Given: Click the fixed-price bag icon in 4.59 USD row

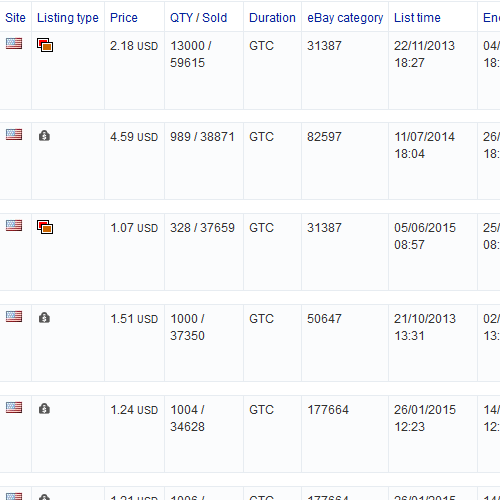Looking at the screenshot, I should pos(44,135).
